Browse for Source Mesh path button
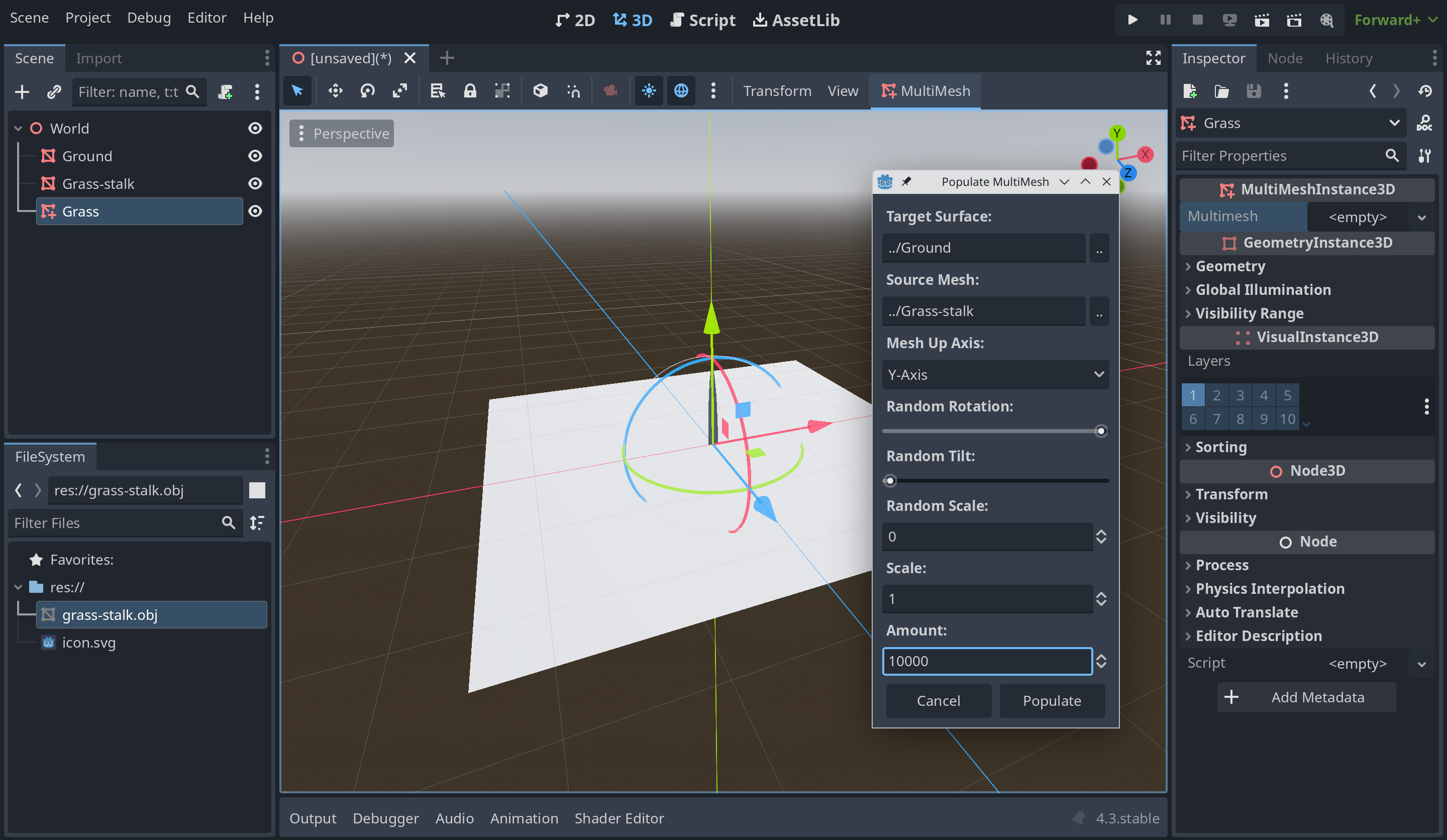This screenshot has height=840, width=1447. click(1098, 311)
